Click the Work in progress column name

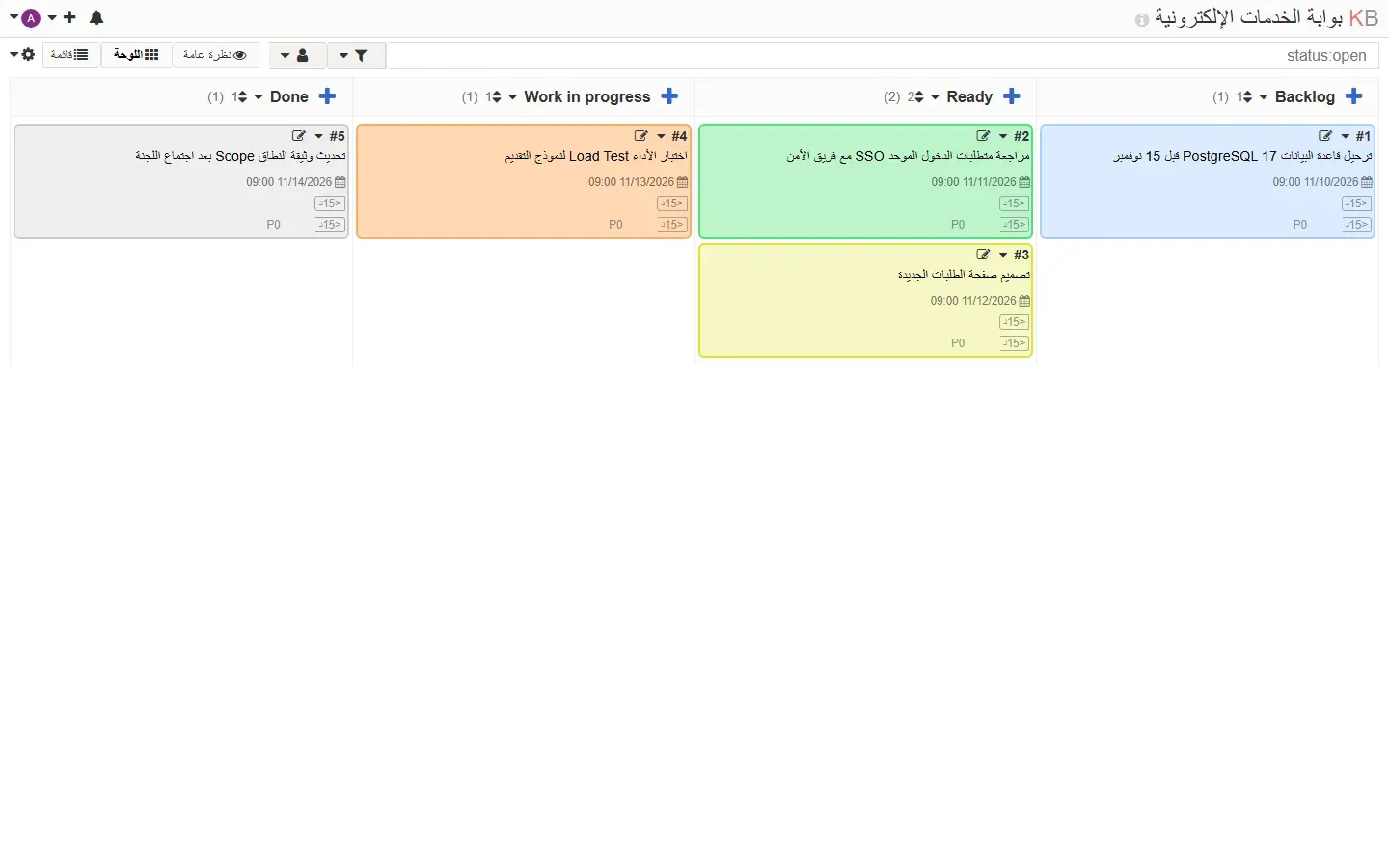tap(587, 96)
